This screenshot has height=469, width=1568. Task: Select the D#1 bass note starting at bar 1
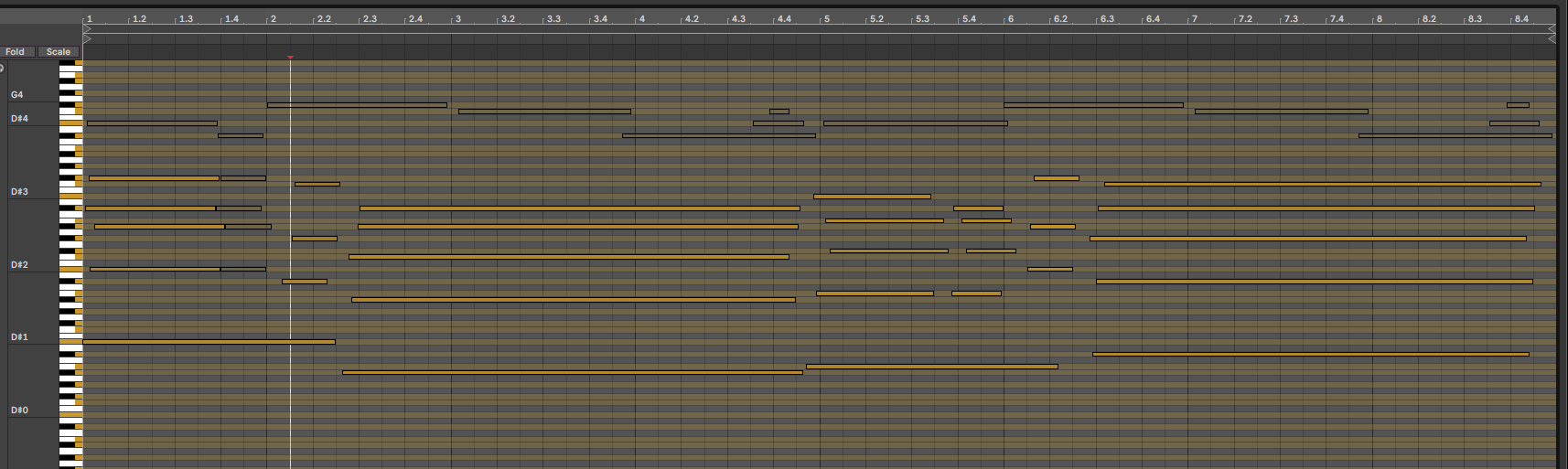(x=209, y=342)
